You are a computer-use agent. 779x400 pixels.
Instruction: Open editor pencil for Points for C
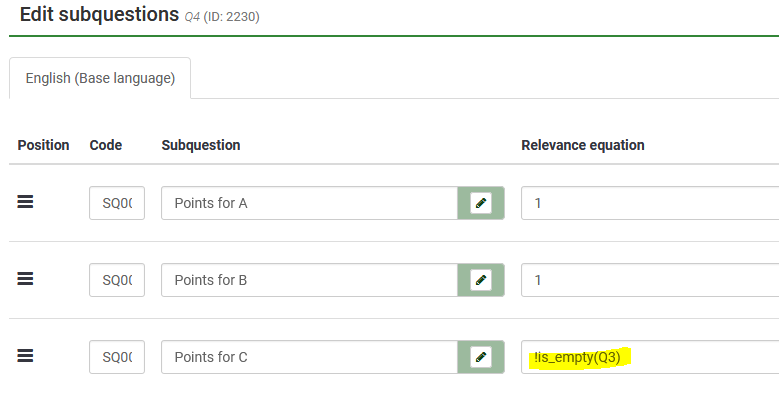pos(481,357)
